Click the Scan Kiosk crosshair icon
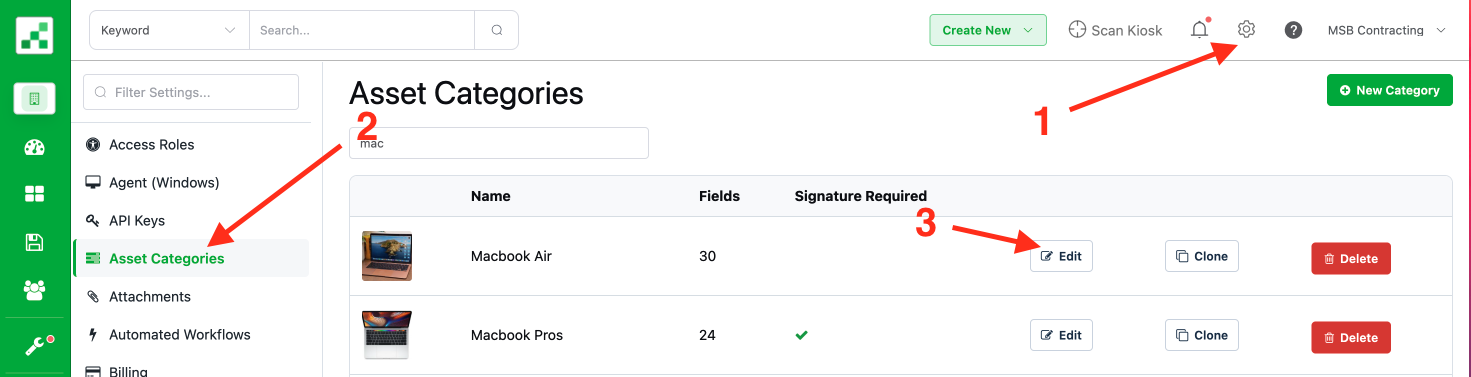The image size is (1471, 377). pyautogui.click(x=1077, y=30)
